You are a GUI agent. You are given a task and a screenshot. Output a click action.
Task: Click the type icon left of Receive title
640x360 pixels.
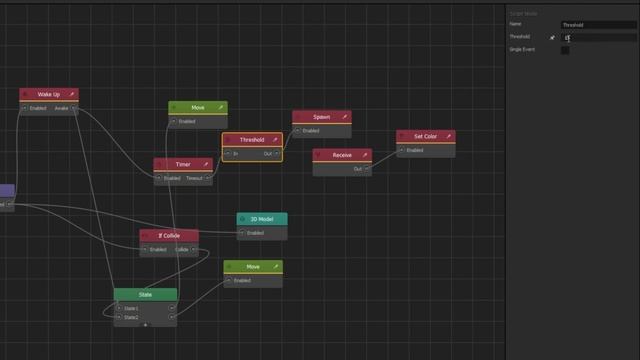click(x=318, y=155)
